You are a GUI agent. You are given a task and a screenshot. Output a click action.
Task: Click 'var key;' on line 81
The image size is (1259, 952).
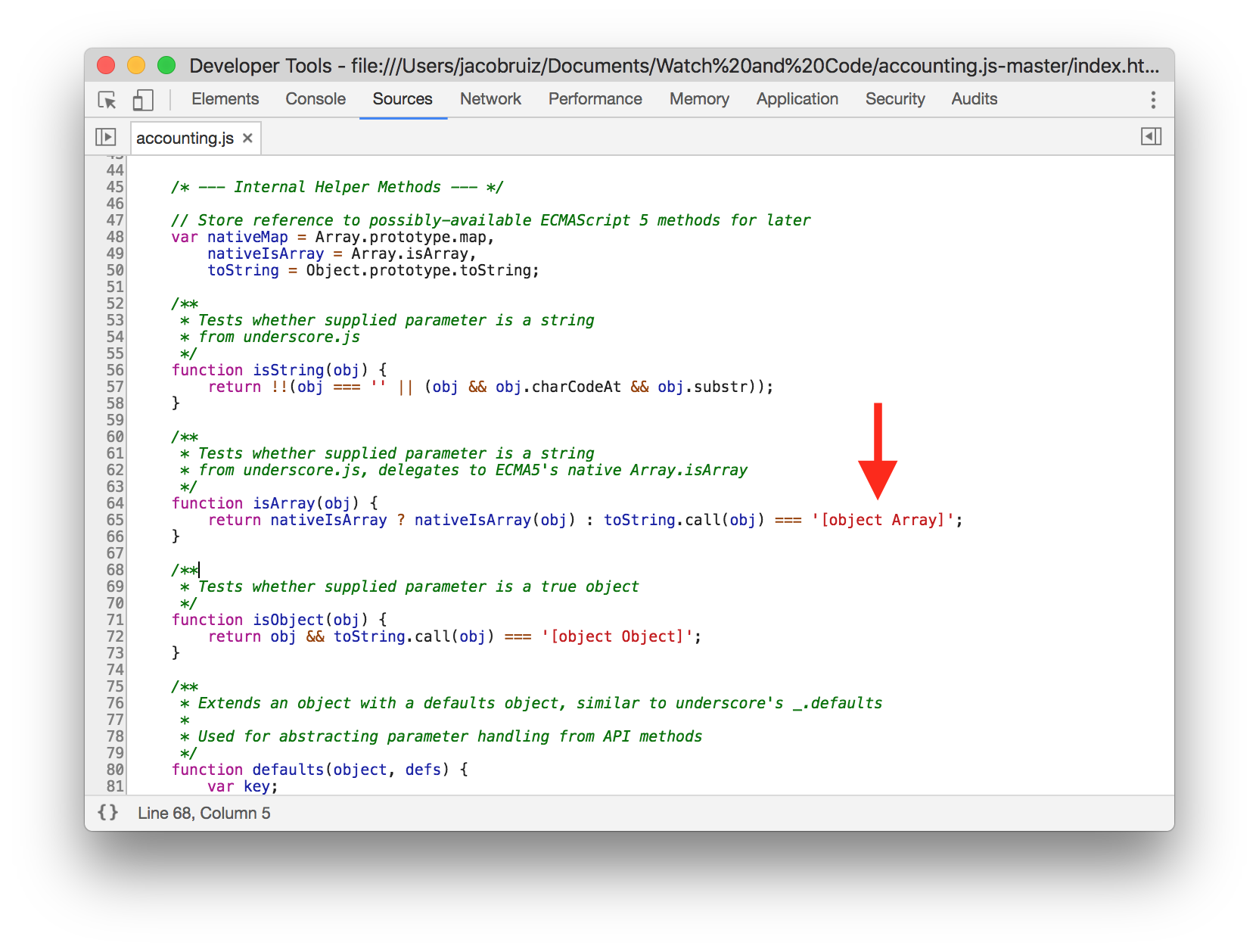243,786
